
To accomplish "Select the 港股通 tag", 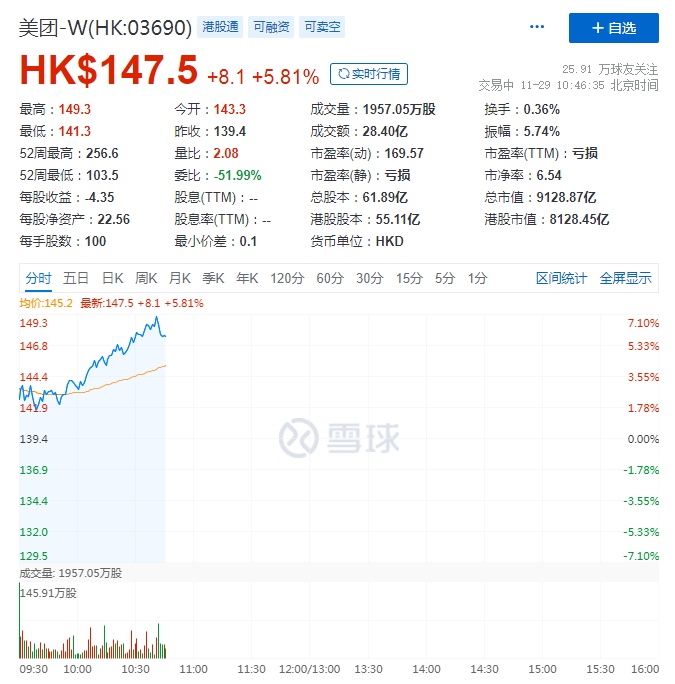I will pyautogui.click(x=220, y=27).
